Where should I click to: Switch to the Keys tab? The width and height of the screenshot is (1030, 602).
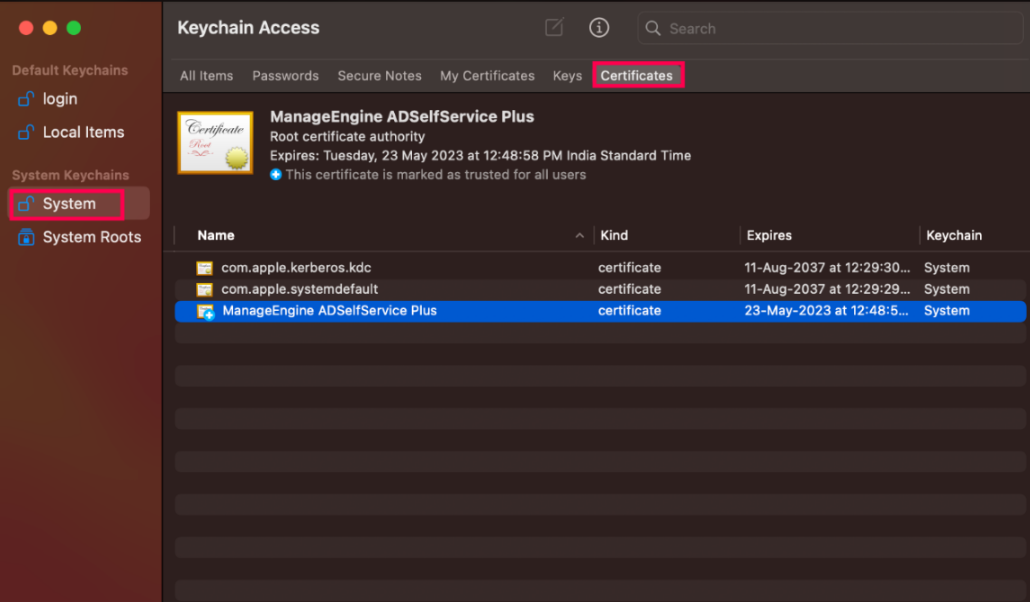[567, 75]
